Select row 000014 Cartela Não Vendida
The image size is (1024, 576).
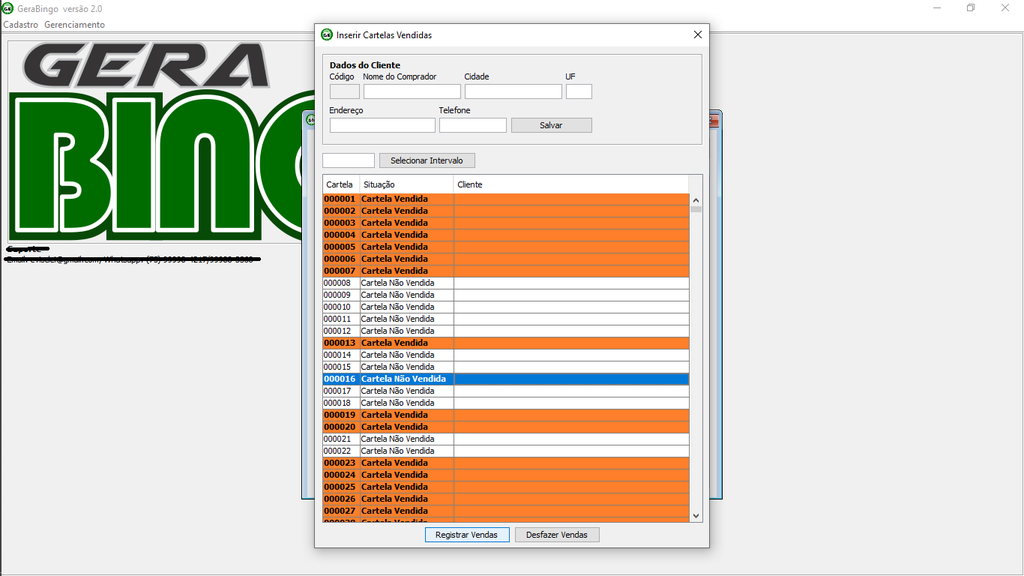[505, 355]
